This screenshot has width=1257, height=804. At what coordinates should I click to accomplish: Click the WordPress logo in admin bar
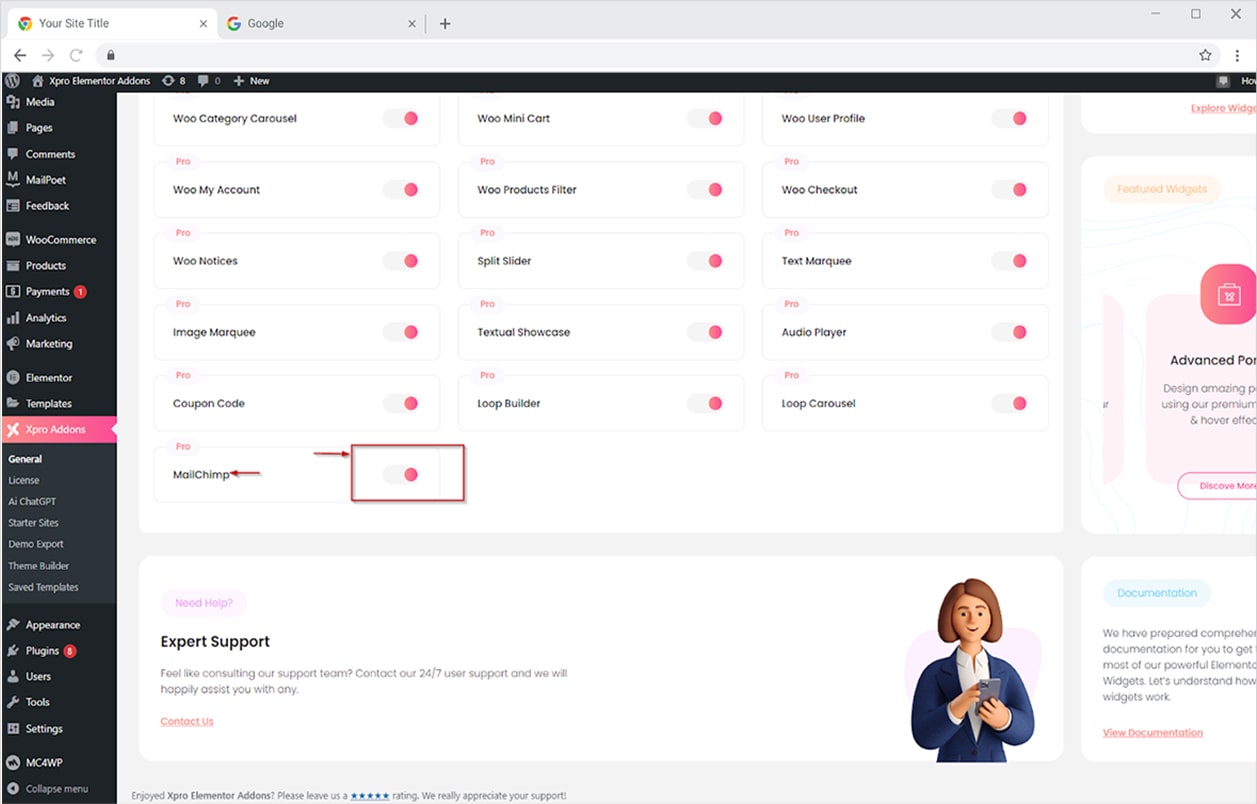pos(12,81)
